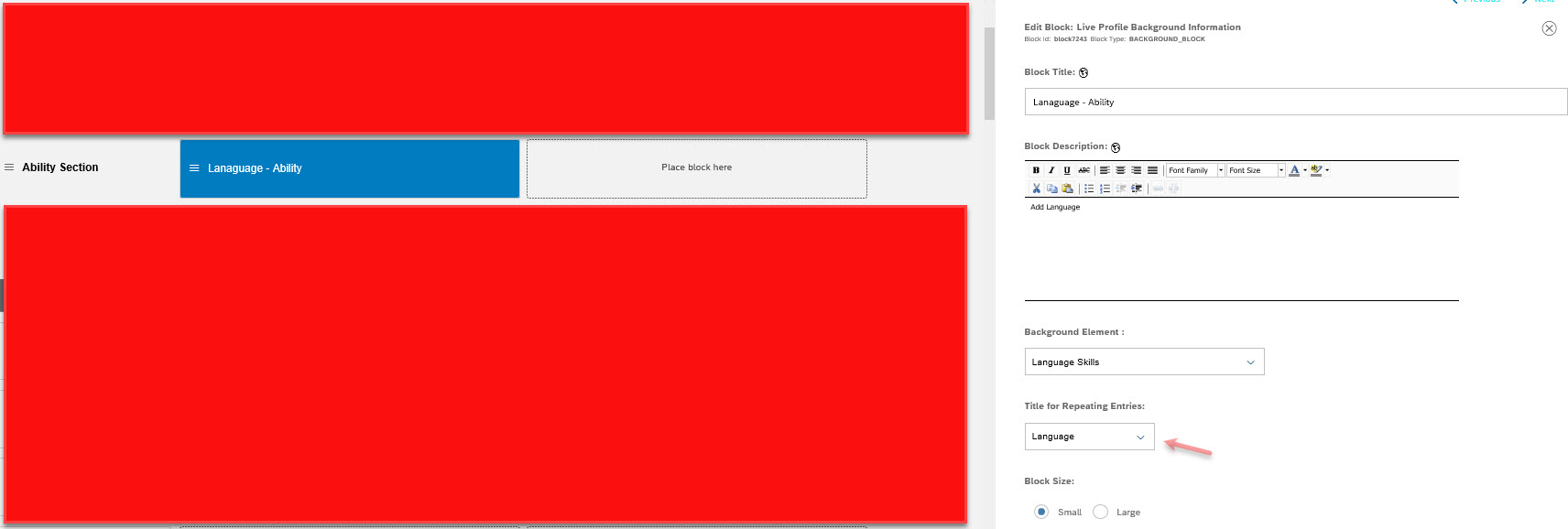The width and height of the screenshot is (1568, 529).
Task: Close the Edit Block panel
Action: tap(1549, 28)
